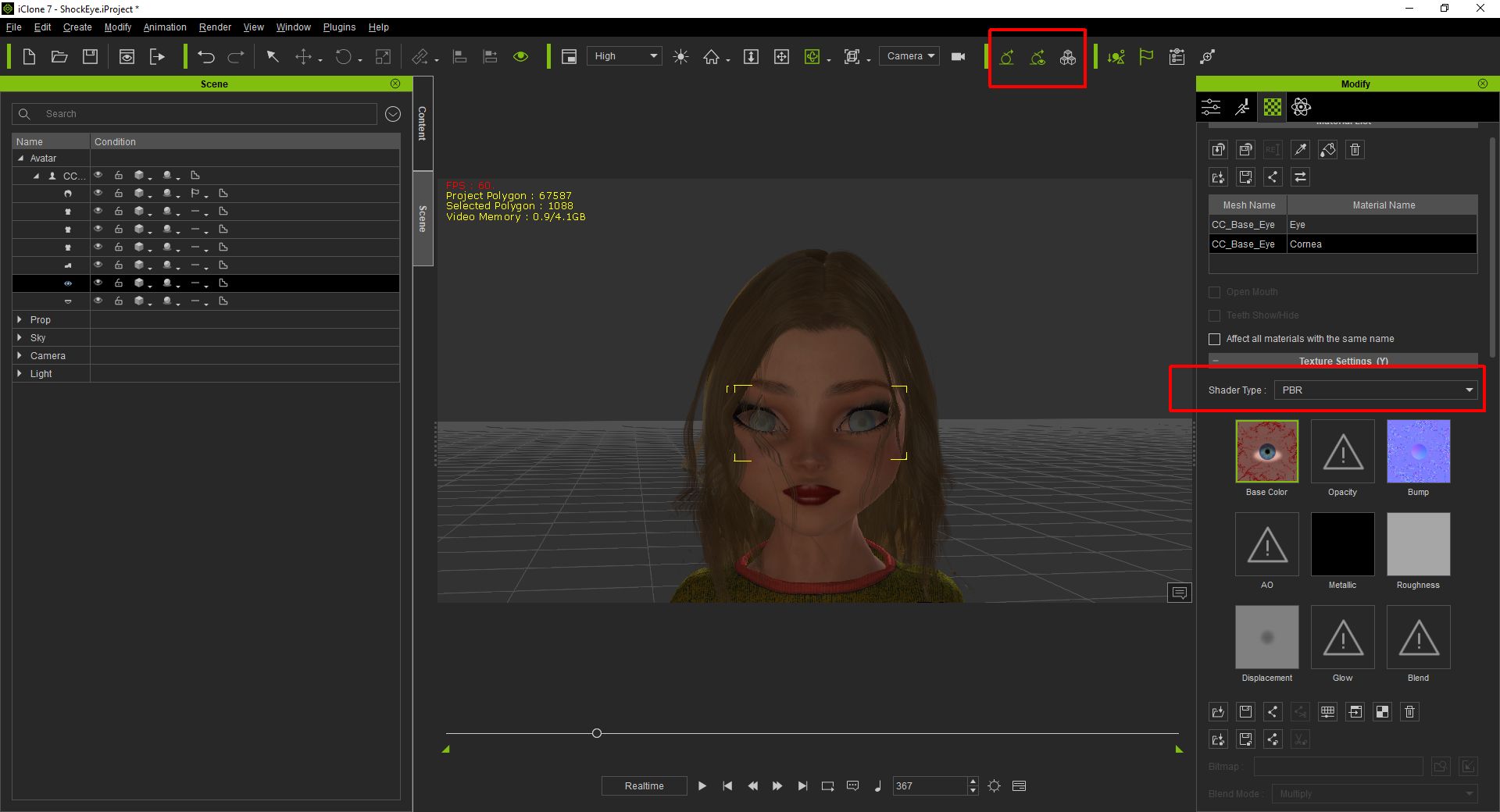This screenshot has height=812, width=1500.
Task: Open the sliders Attribute tab in Modify
Action: (1211, 107)
